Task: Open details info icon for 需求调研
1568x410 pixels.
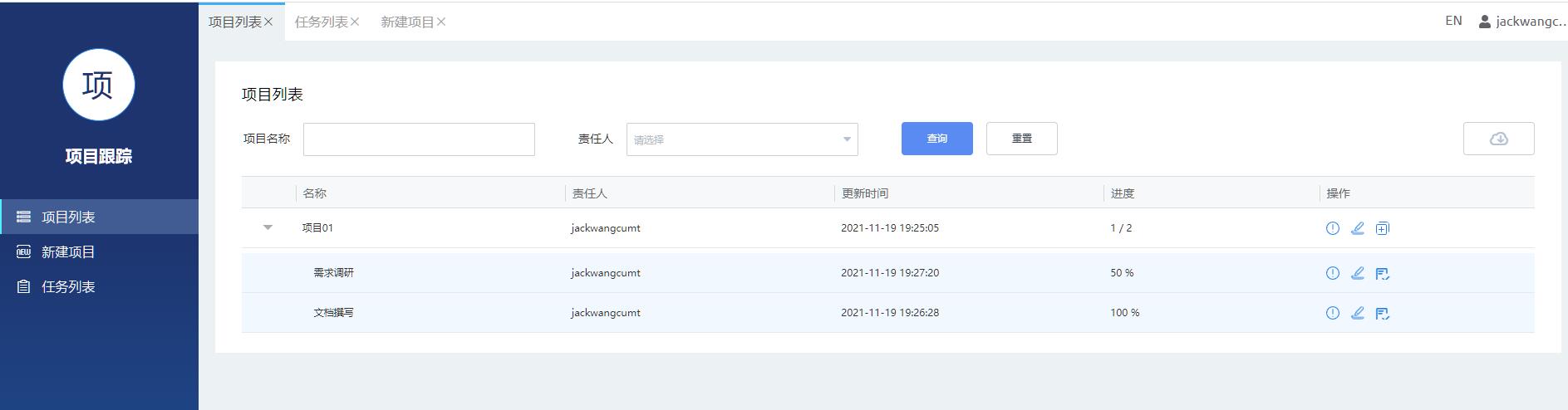Action: pyautogui.click(x=1332, y=273)
